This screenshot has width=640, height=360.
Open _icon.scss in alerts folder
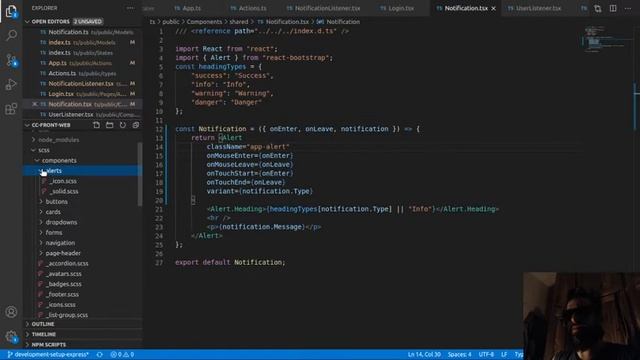pos(62,181)
